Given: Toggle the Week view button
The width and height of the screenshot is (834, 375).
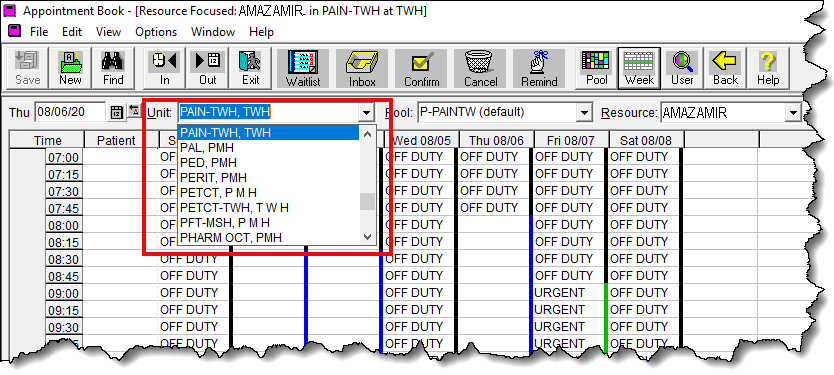Looking at the screenshot, I should tap(639, 69).
